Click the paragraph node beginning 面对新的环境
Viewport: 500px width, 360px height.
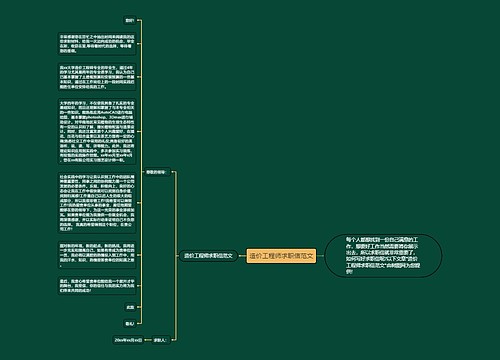tap(97, 255)
